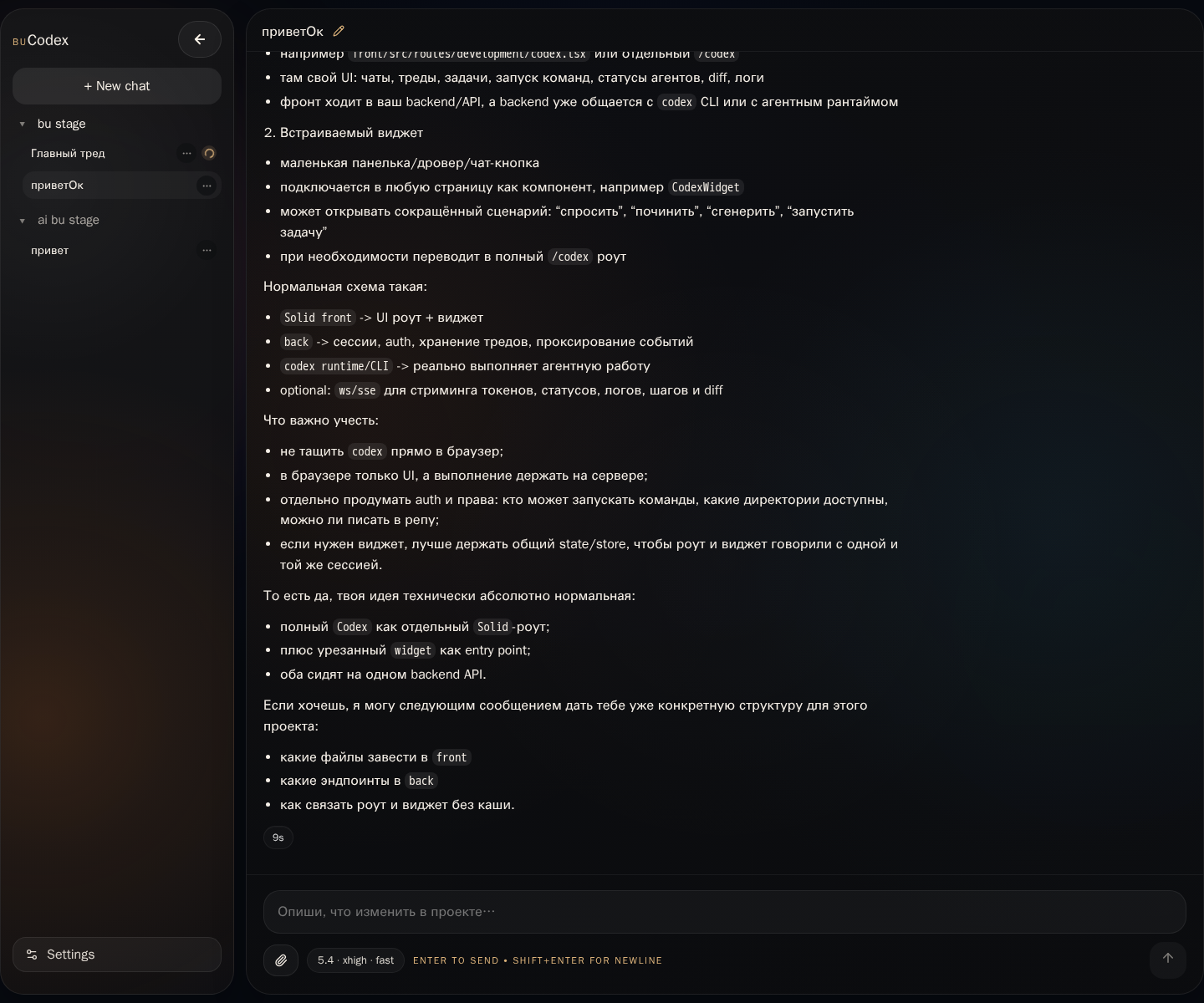Open options menu for привет thread
Image resolution: width=1204 pixels, height=1003 pixels.
207,250
